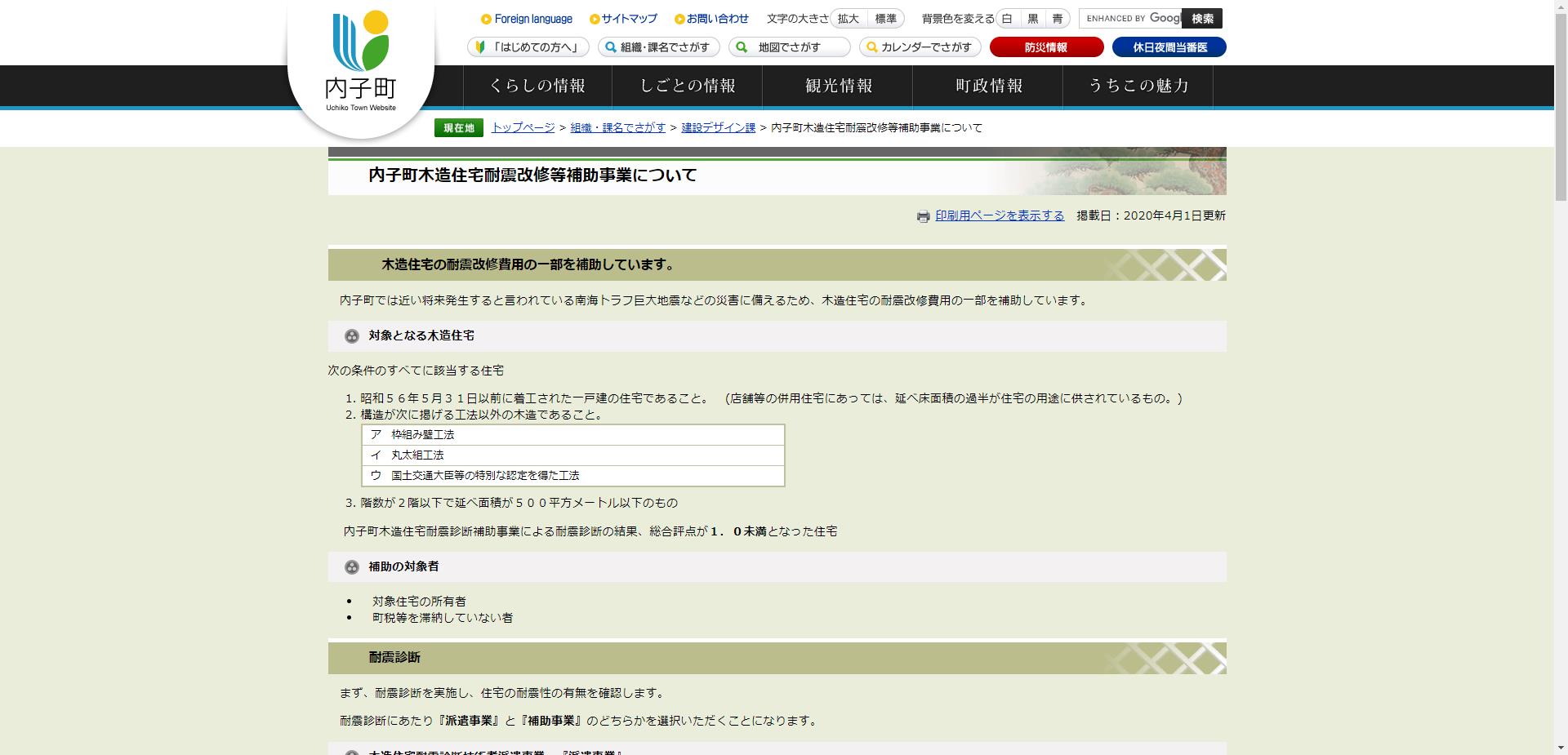The image size is (1568, 755).
Task: Click the printer icon beside 印刷用ページを表示する
Action: tap(923, 215)
